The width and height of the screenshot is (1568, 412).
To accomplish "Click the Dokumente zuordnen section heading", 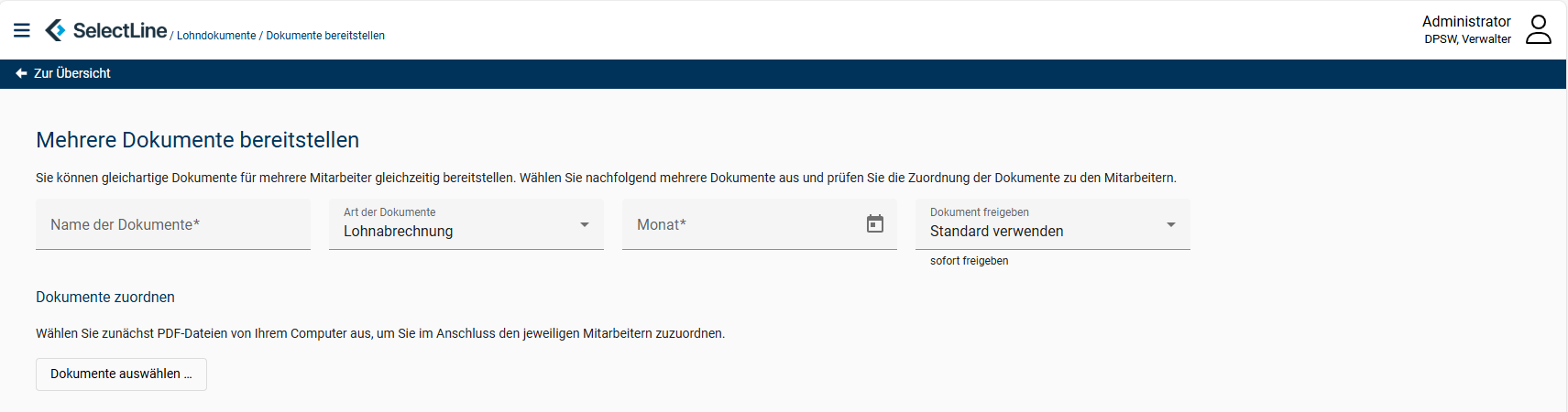I will [x=105, y=298].
